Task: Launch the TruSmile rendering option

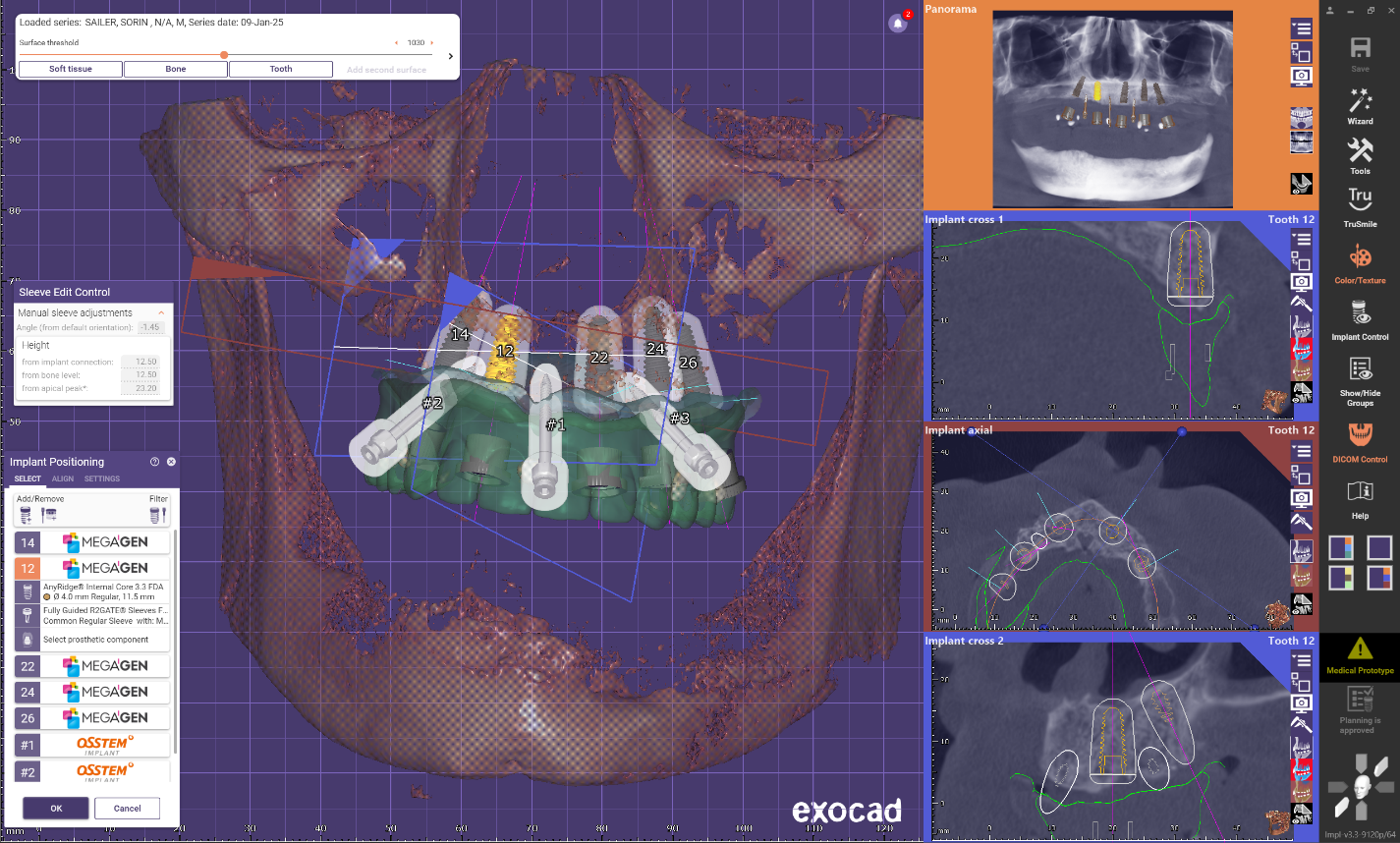Action: tap(1360, 204)
